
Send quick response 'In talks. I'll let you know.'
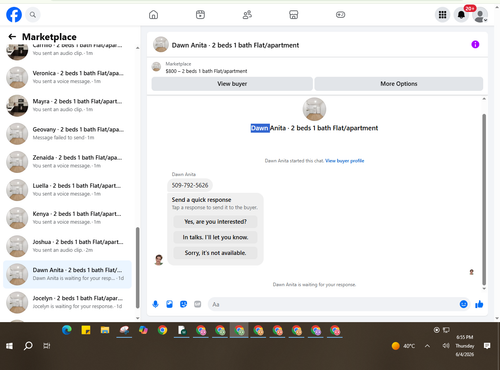click(215, 237)
